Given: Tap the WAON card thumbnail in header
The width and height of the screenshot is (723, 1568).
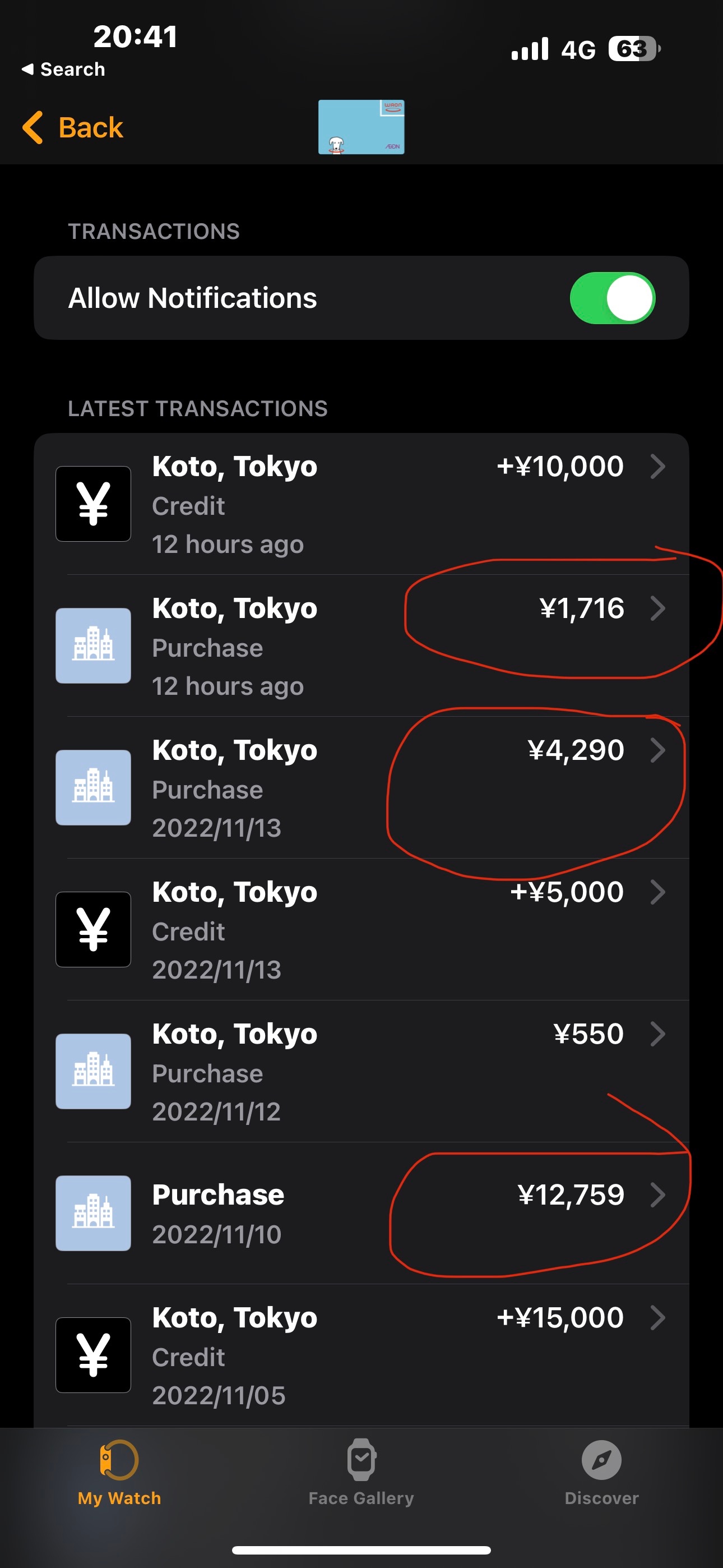Looking at the screenshot, I should [x=361, y=127].
